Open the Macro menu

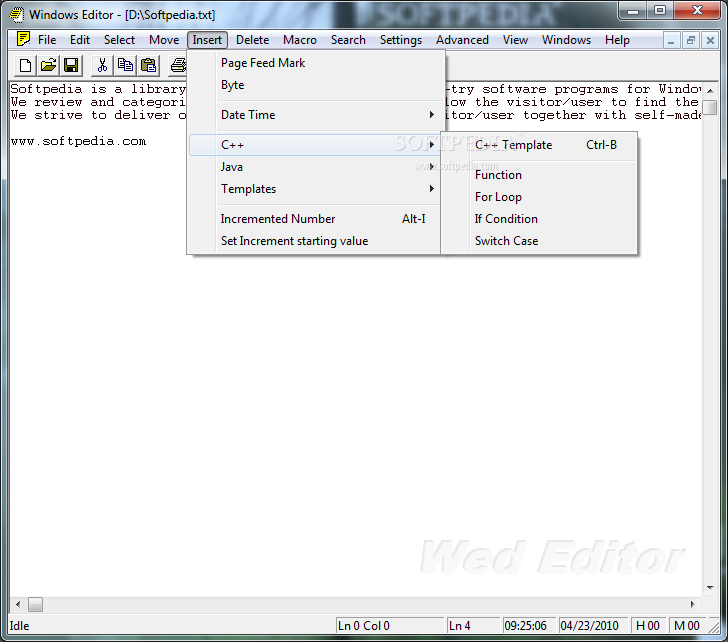[300, 40]
